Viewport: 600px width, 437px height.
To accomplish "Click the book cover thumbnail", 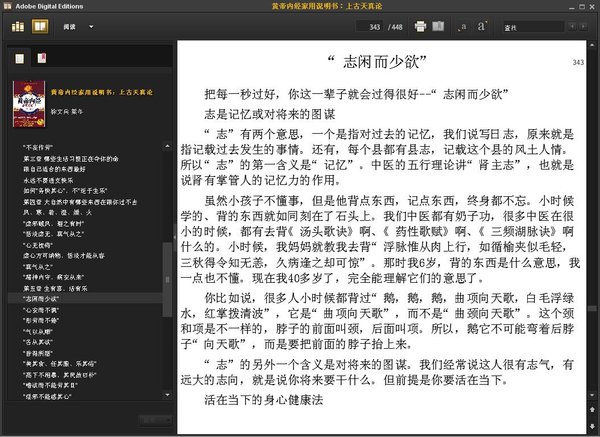I will pyautogui.click(x=29, y=104).
